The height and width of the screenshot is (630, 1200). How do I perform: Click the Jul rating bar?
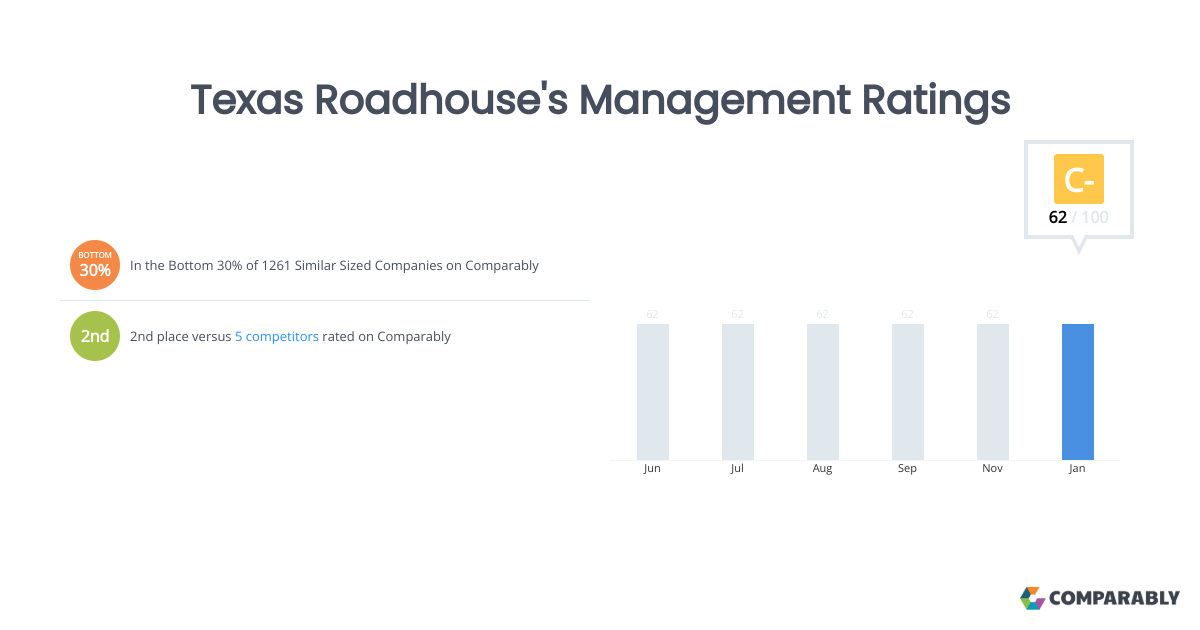[x=737, y=390]
